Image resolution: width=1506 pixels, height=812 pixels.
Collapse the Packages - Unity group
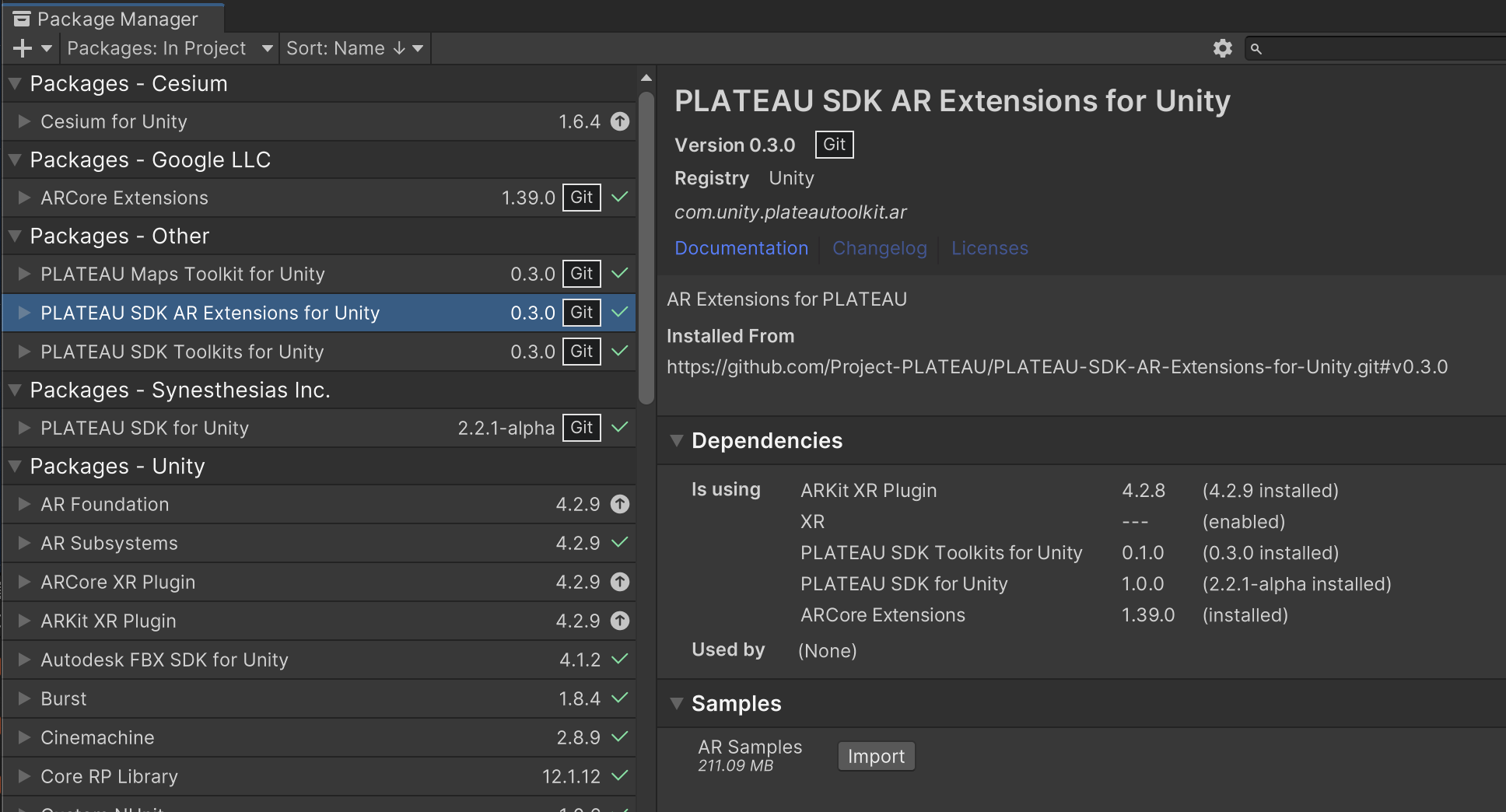pyautogui.click(x=15, y=466)
